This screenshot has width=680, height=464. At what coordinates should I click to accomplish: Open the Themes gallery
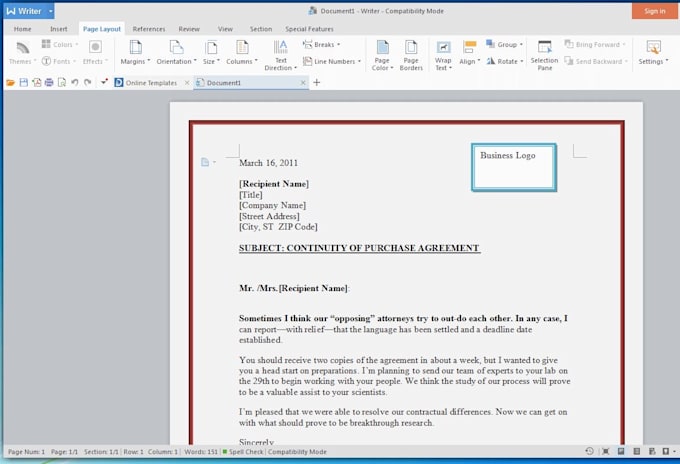22,52
